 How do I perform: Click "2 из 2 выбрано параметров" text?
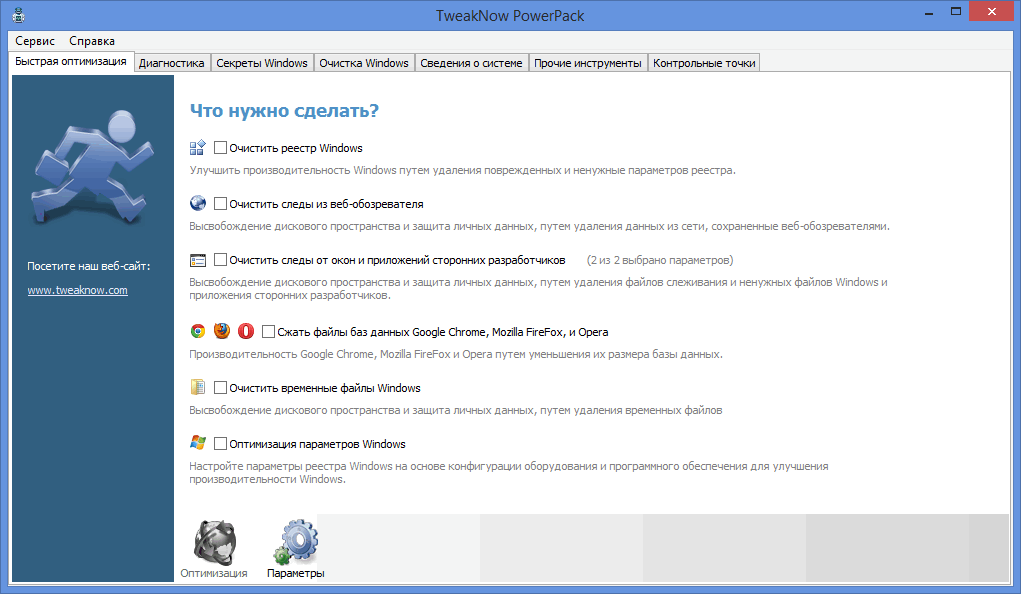(x=660, y=261)
